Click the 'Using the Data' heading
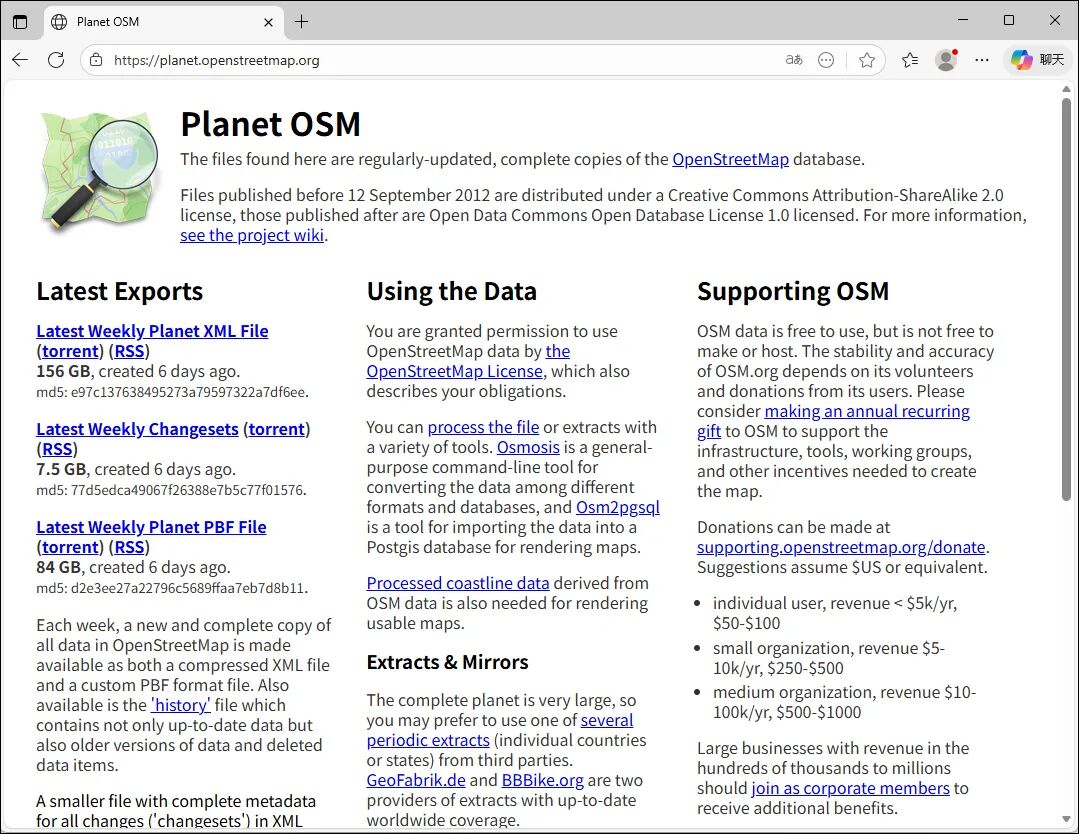Screen dimensions: 1079x834 pyautogui.click(x=451, y=291)
